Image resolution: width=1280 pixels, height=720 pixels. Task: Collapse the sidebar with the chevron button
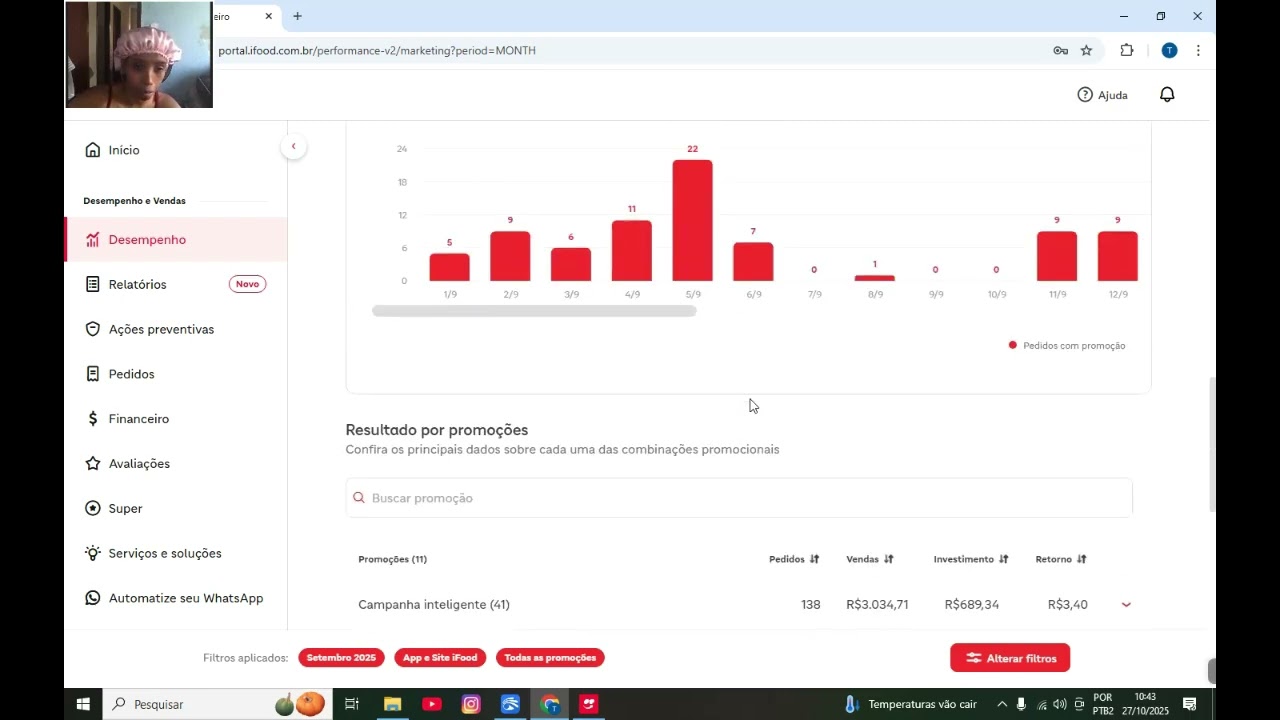pyautogui.click(x=293, y=146)
